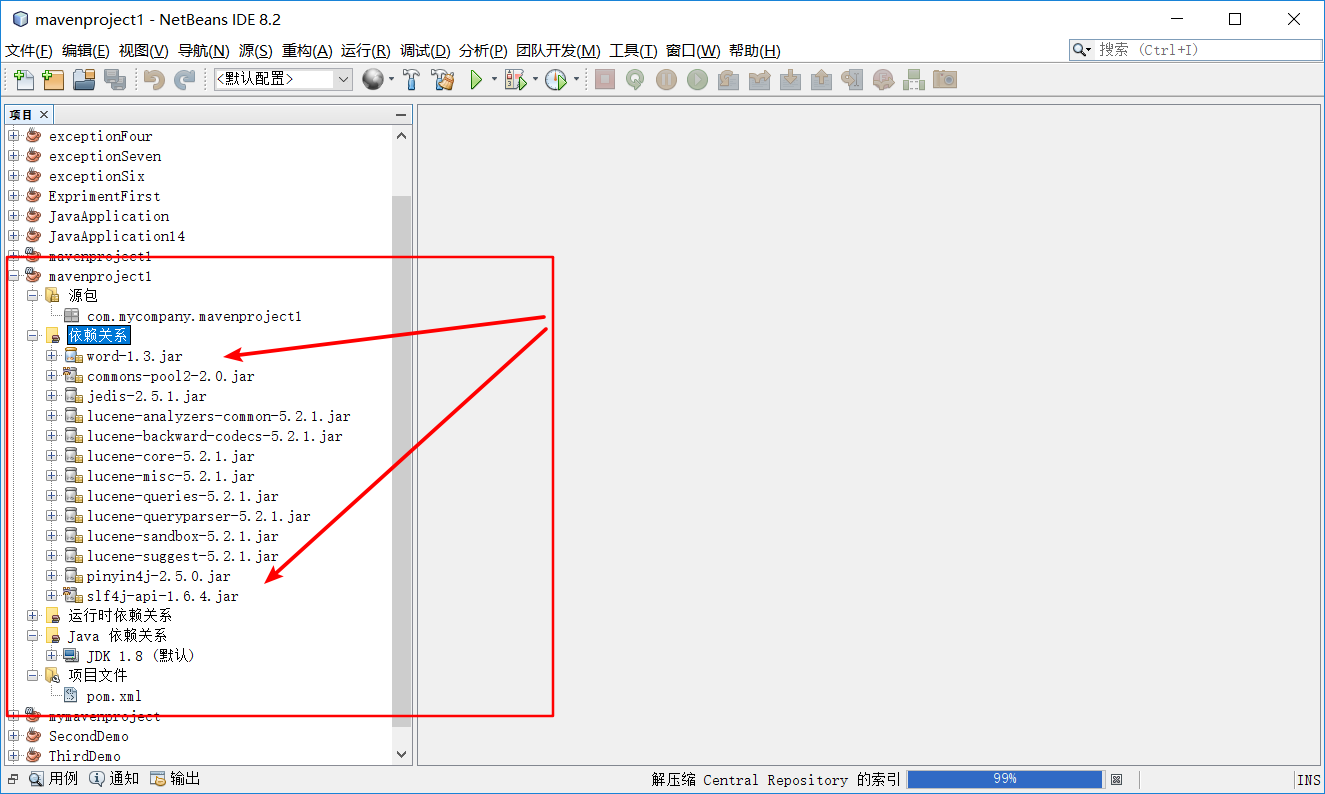Open the 文件(F) menu
This screenshot has width=1325, height=794.
coord(29,51)
